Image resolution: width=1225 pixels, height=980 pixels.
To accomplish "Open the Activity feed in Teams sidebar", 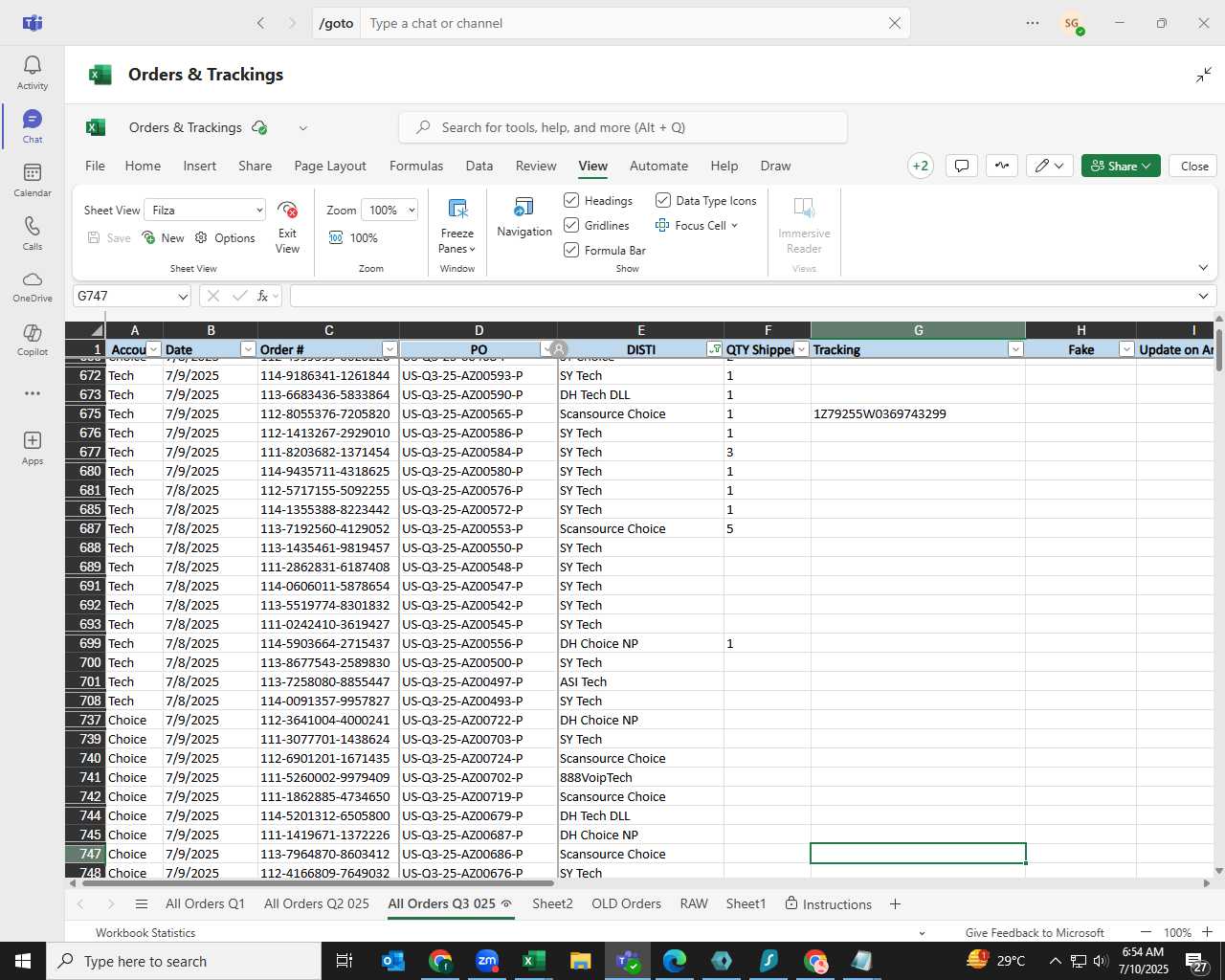I will [x=33, y=73].
